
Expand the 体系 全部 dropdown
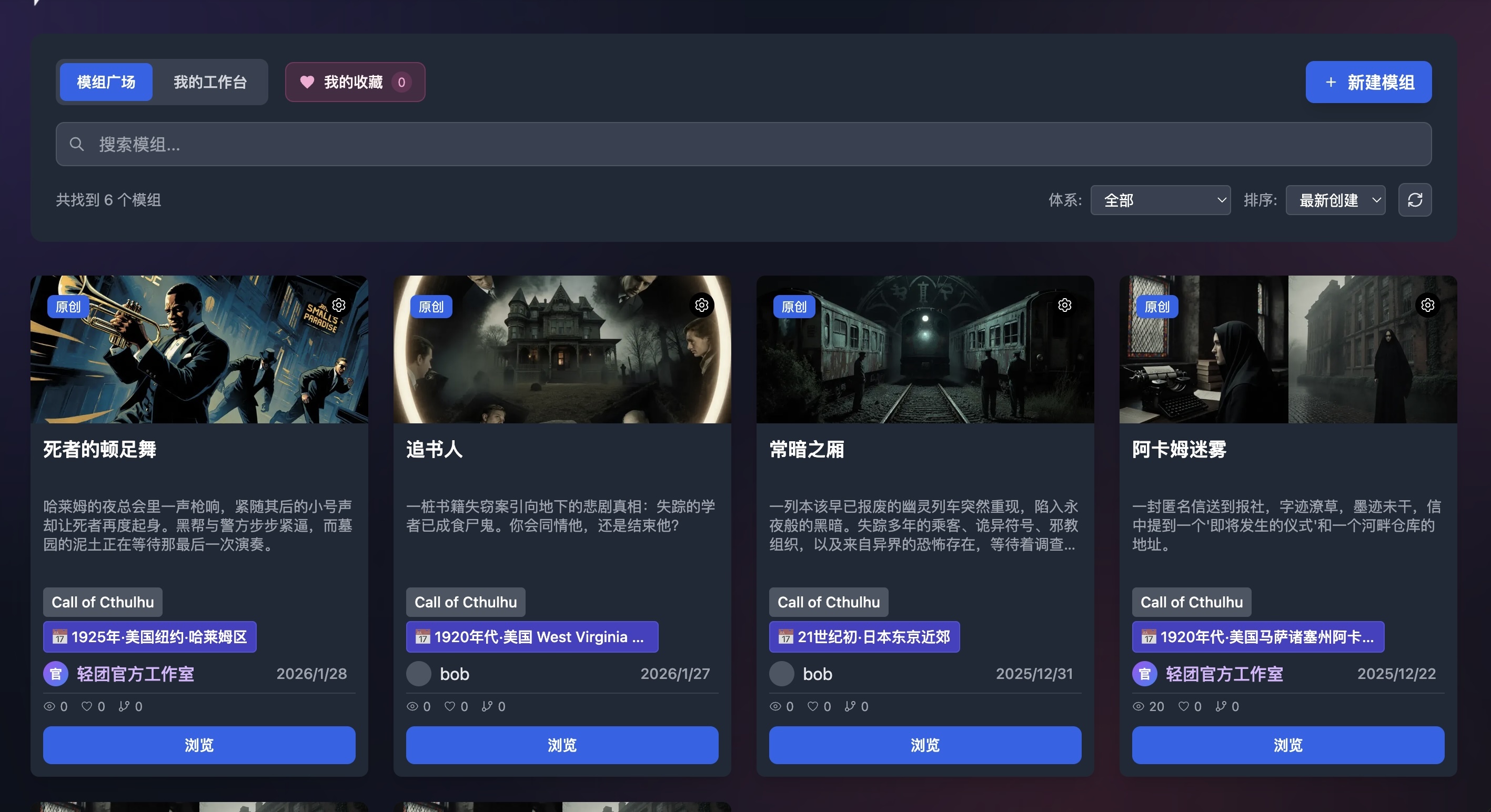pyautogui.click(x=1160, y=200)
